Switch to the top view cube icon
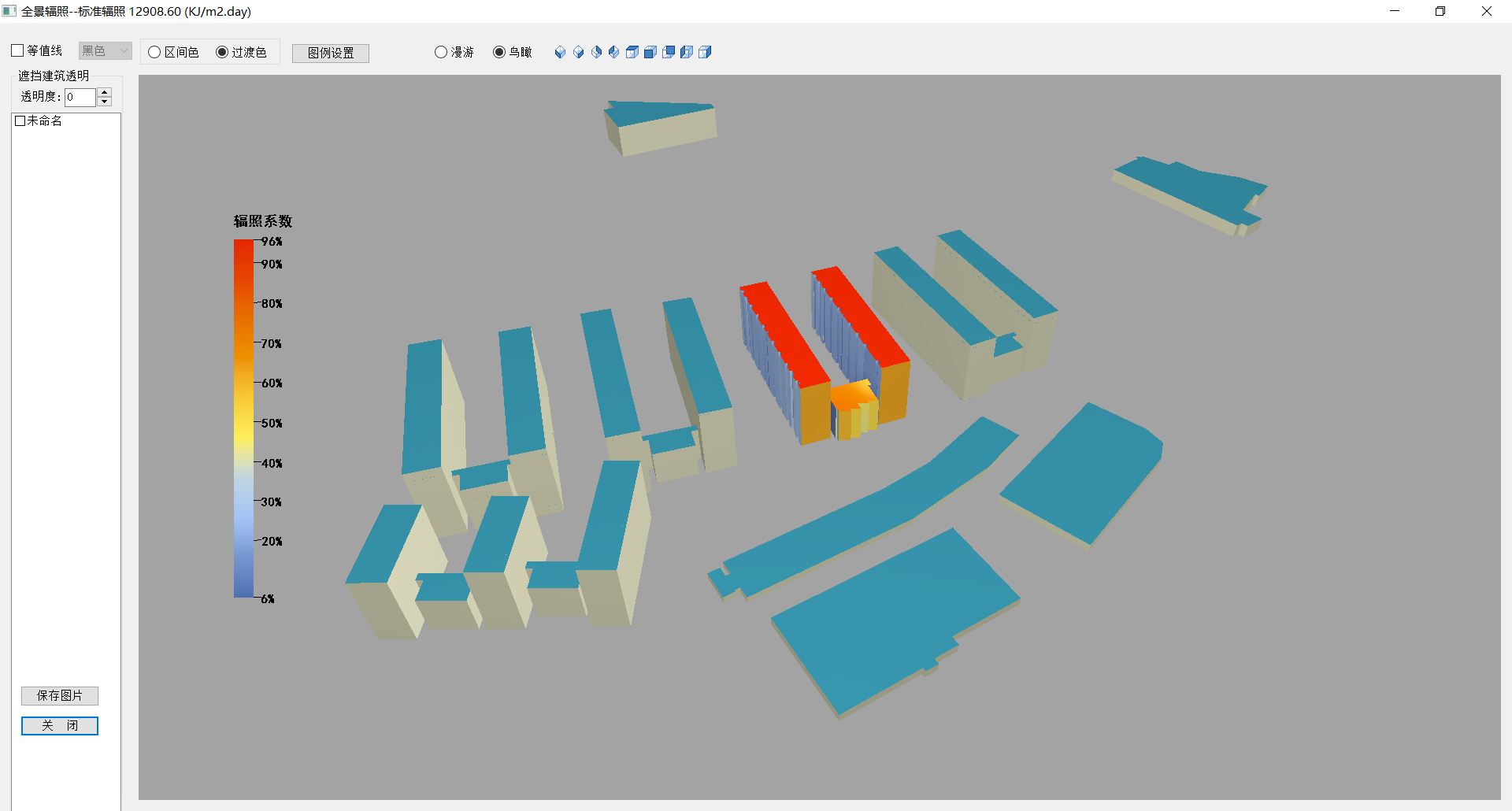This screenshot has height=811, width=1512. 632,52
